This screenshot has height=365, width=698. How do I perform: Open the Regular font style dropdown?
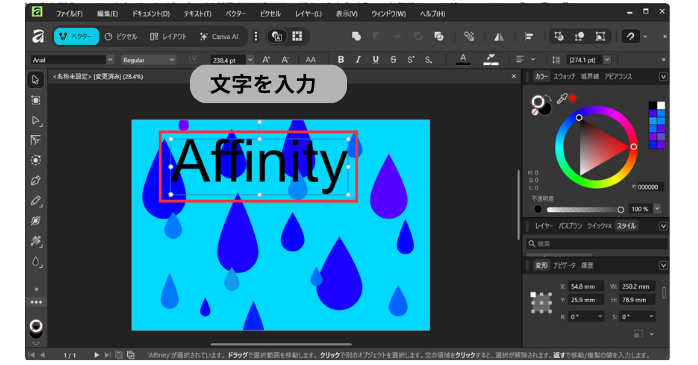149,60
